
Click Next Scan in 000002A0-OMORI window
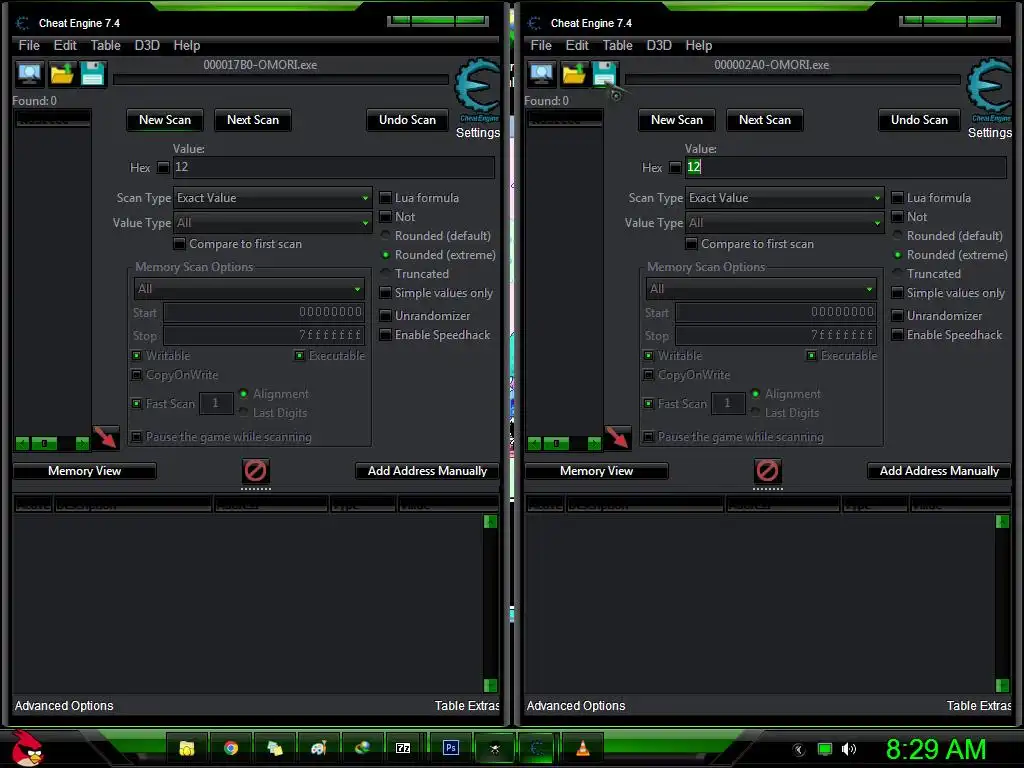coord(765,120)
